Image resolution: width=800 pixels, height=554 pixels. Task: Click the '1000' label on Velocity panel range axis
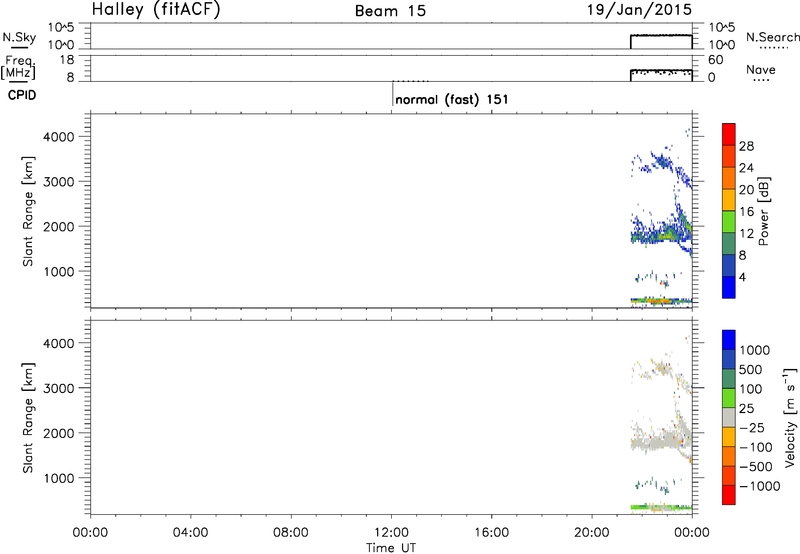pyautogui.click(x=59, y=478)
